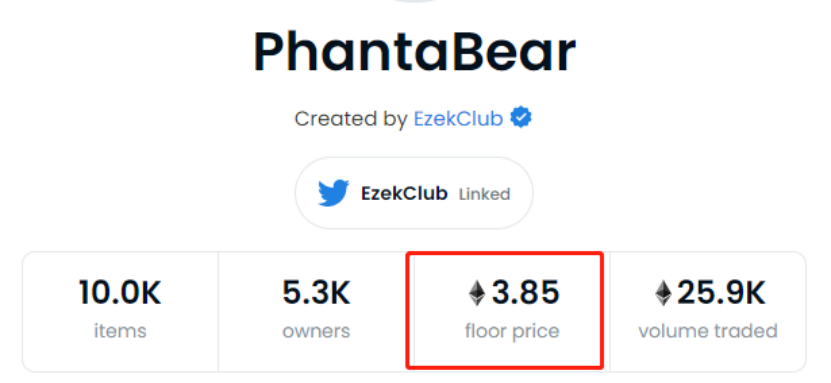Image resolution: width=831 pixels, height=383 pixels.
Task: Click the items label under 10.0K
Action: pyautogui.click(x=120, y=332)
